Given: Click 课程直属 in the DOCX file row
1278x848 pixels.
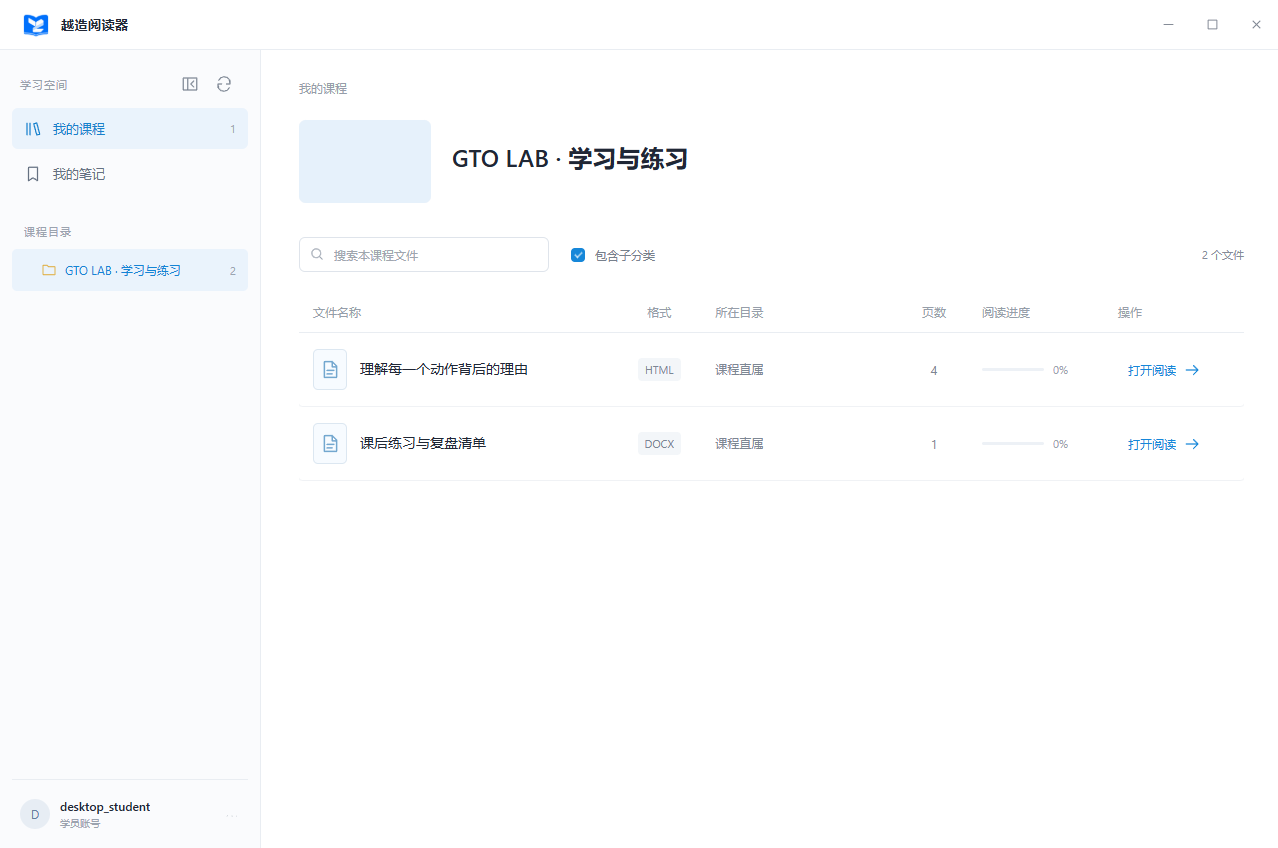Looking at the screenshot, I should (739, 444).
